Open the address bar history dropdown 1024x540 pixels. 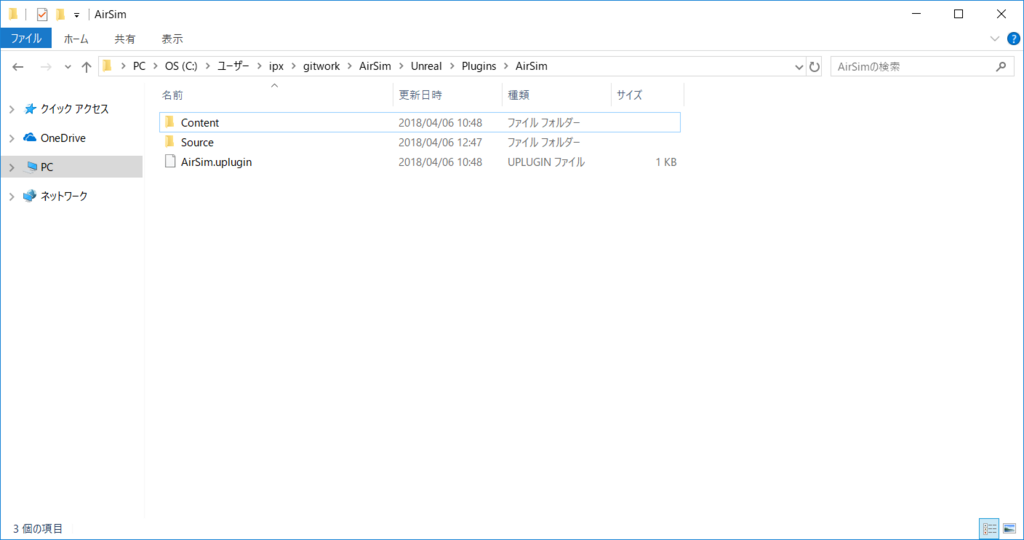click(x=799, y=67)
